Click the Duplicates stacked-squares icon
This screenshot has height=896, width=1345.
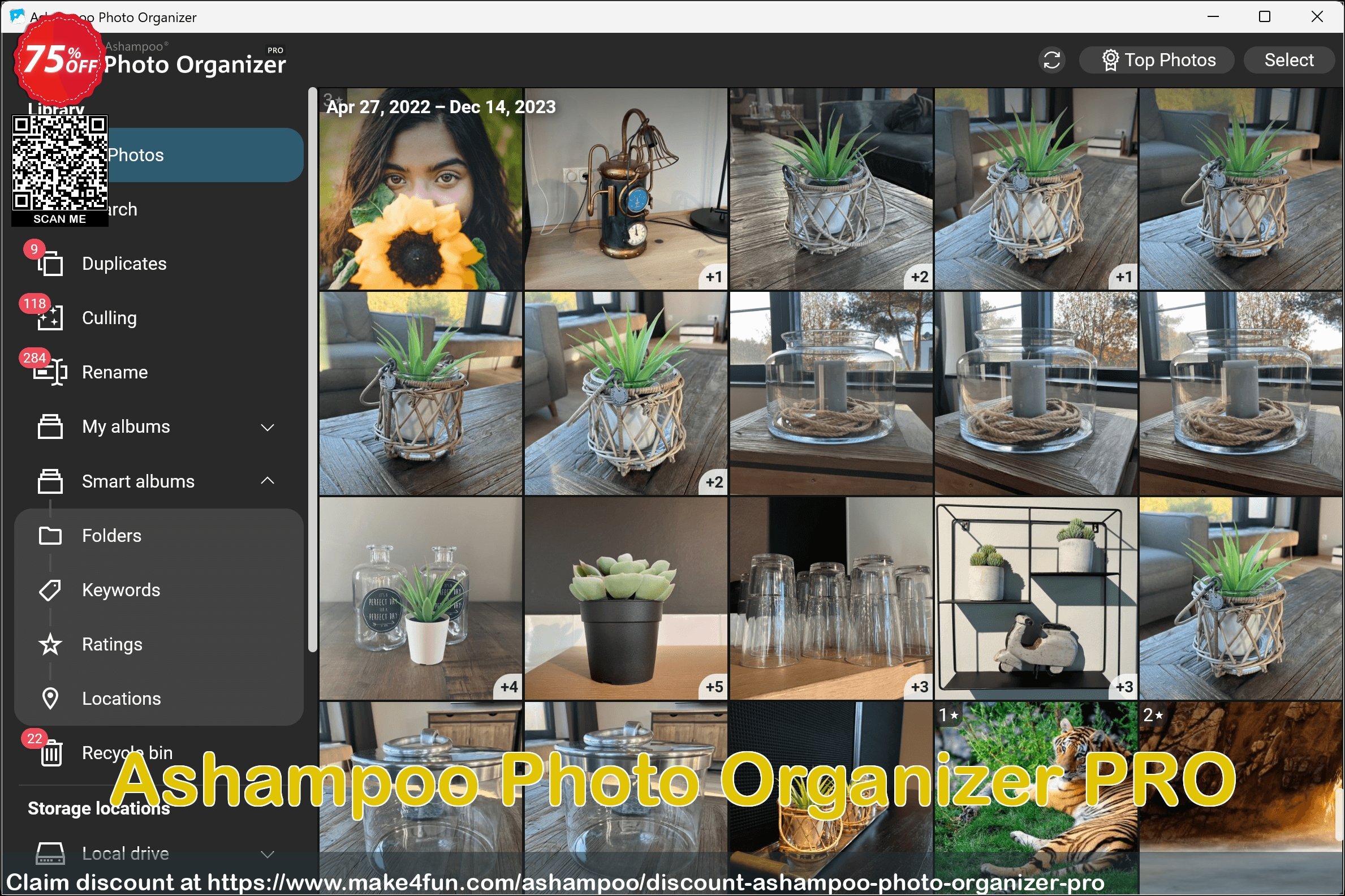[x=50, y=264]
